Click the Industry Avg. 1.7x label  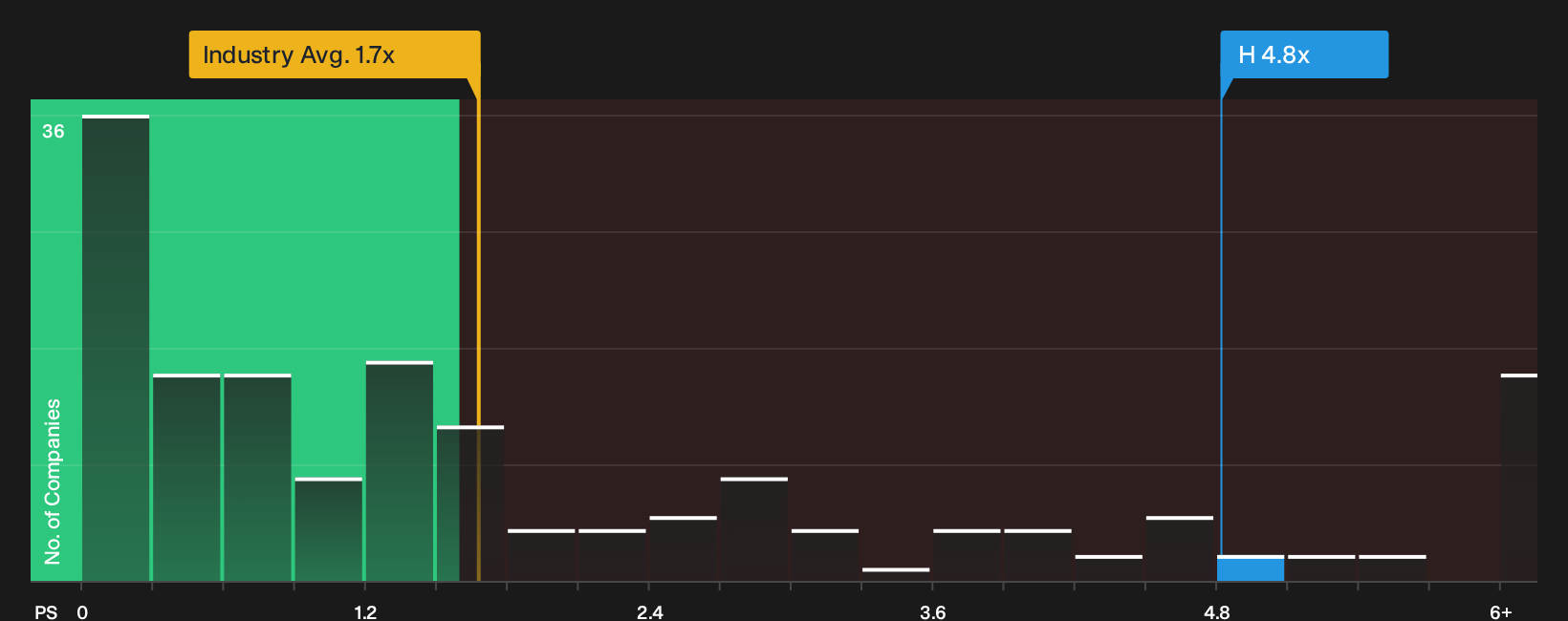335,54
